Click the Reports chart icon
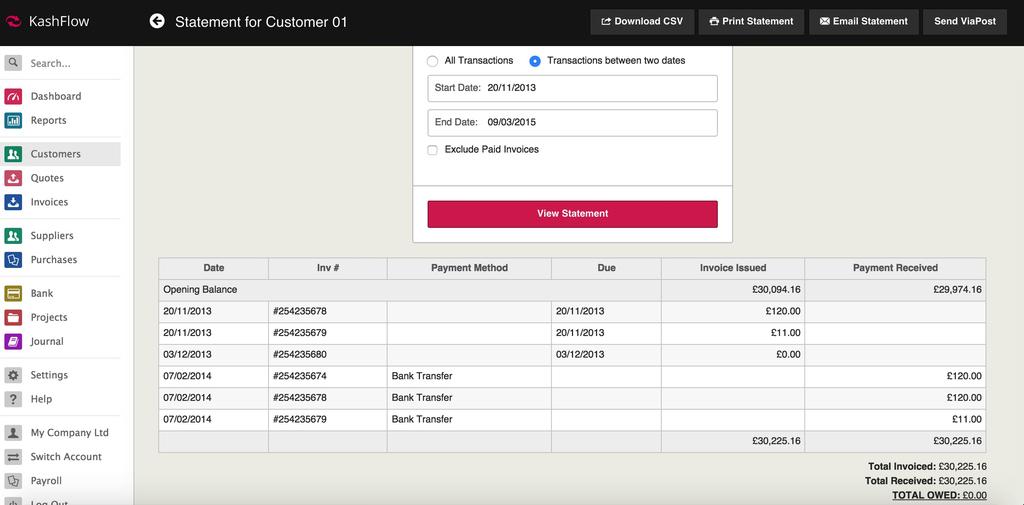This screenshot has width=1024, height=505. point(13,120)
